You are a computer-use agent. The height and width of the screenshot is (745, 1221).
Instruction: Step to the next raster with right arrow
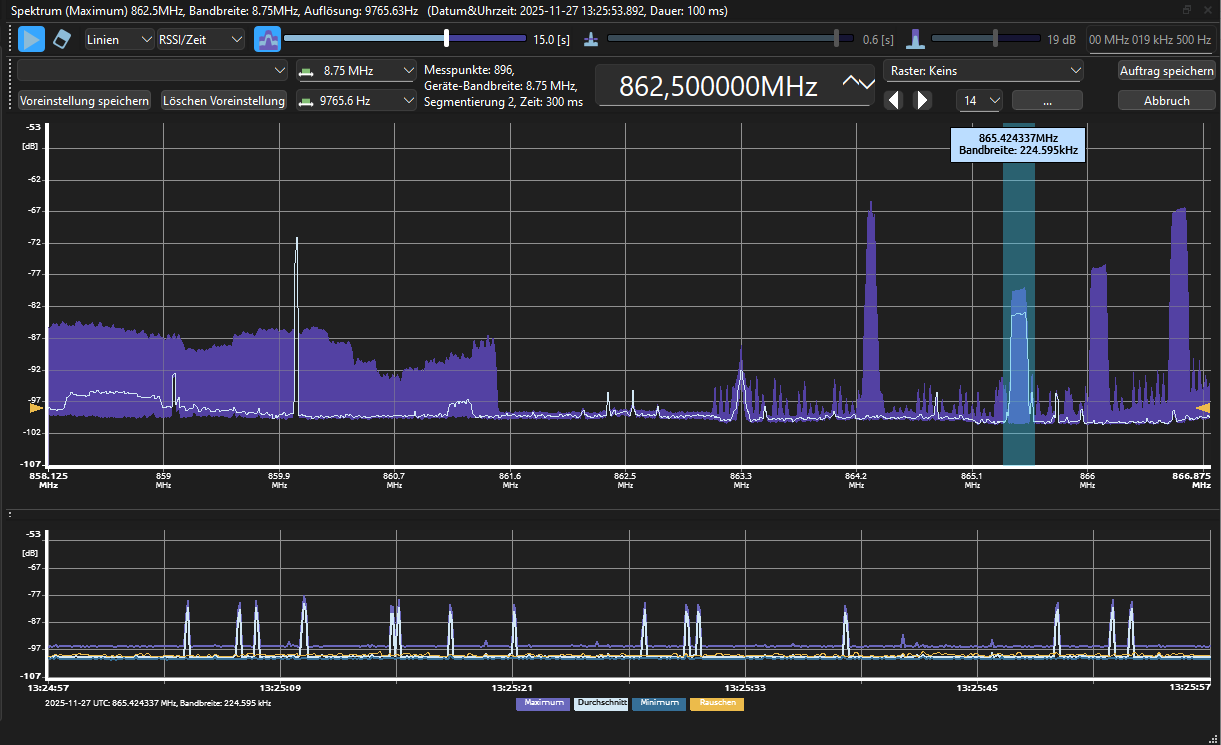922,100
